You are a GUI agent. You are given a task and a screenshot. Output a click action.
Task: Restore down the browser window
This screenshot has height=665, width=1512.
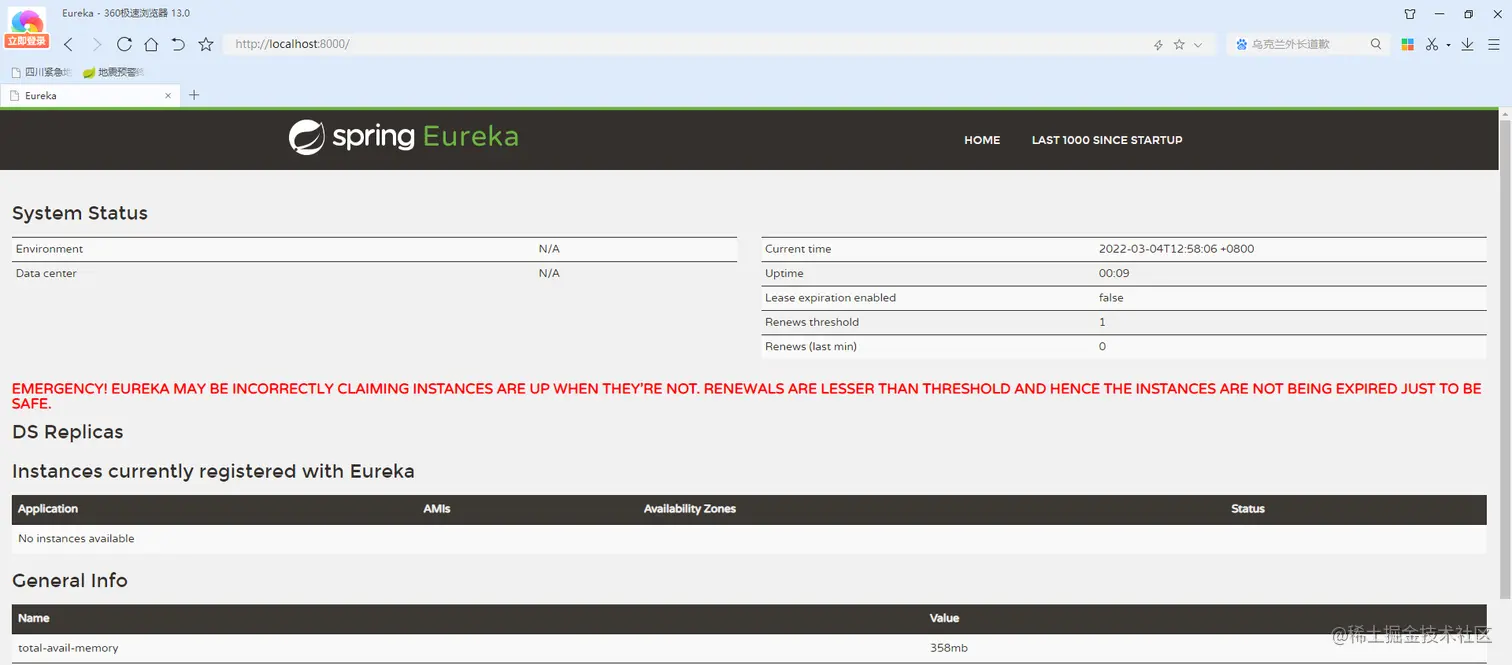1468,14
